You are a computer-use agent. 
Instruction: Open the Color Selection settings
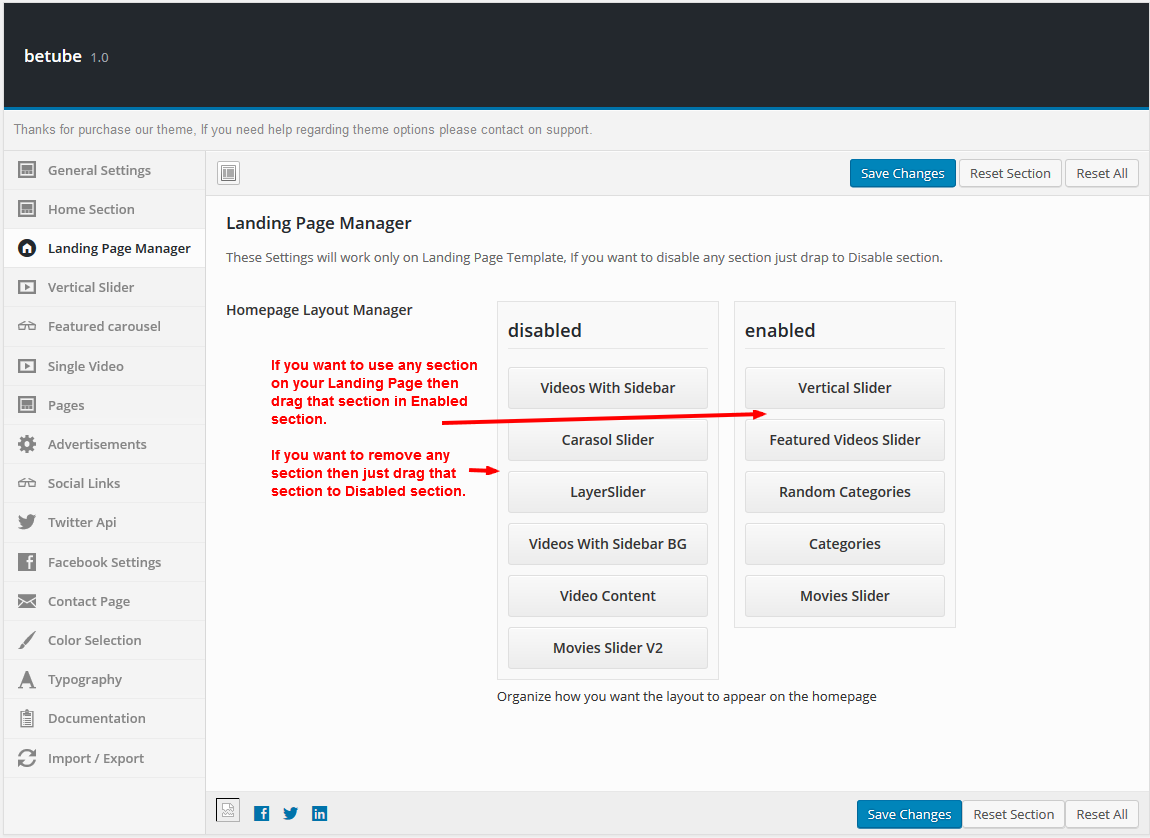point(95,640)
